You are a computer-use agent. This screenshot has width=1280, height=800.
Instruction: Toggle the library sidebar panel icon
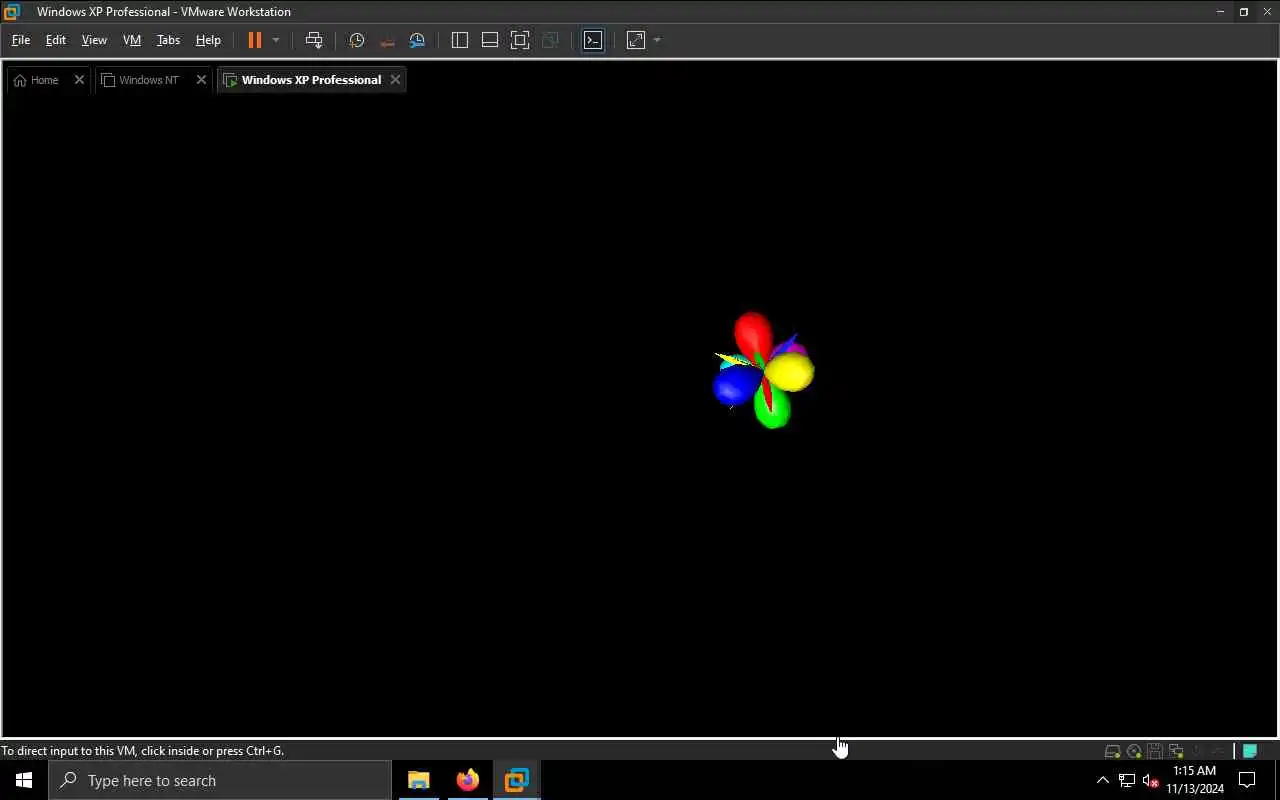460,40
